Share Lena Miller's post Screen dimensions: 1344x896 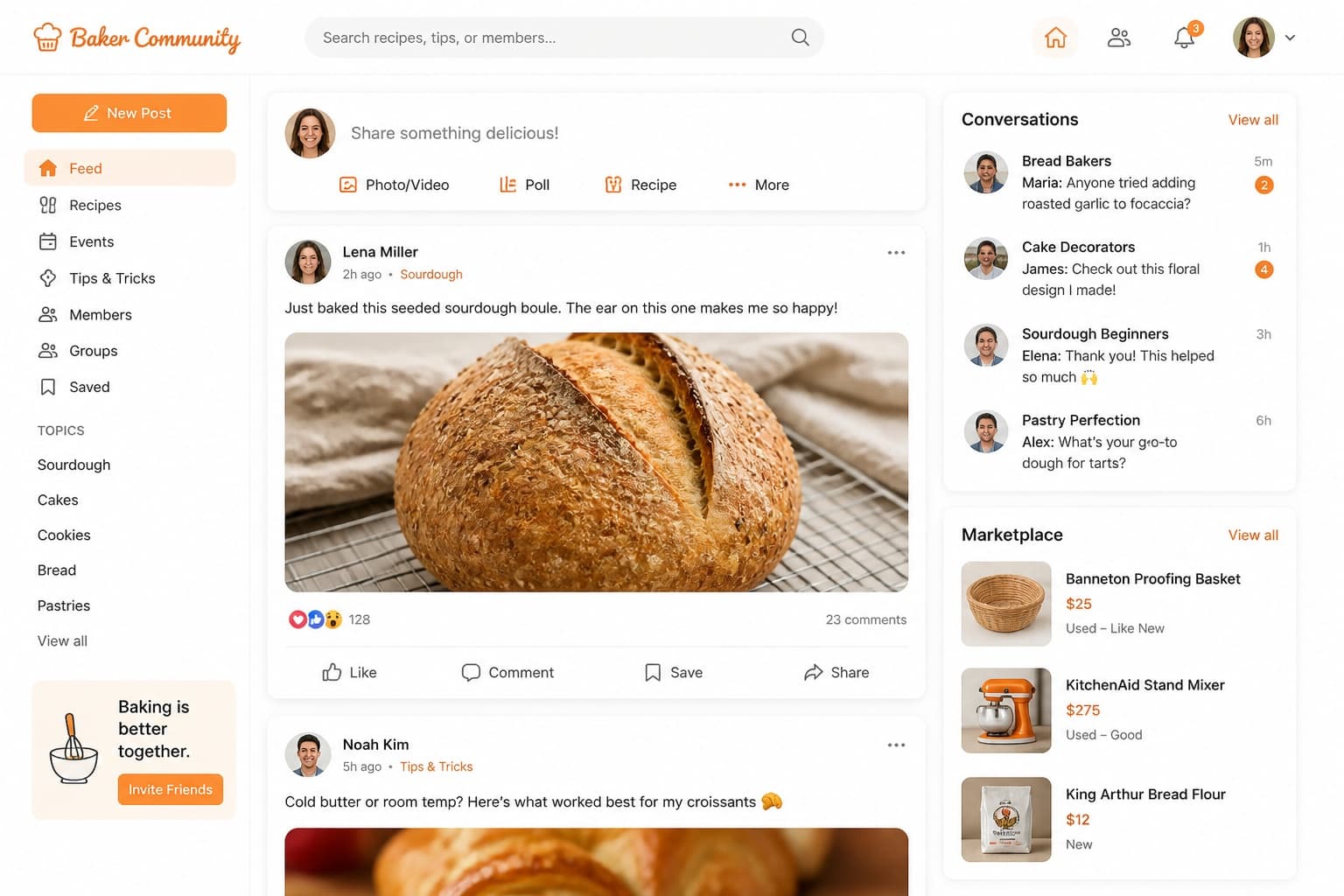[836, 672]
